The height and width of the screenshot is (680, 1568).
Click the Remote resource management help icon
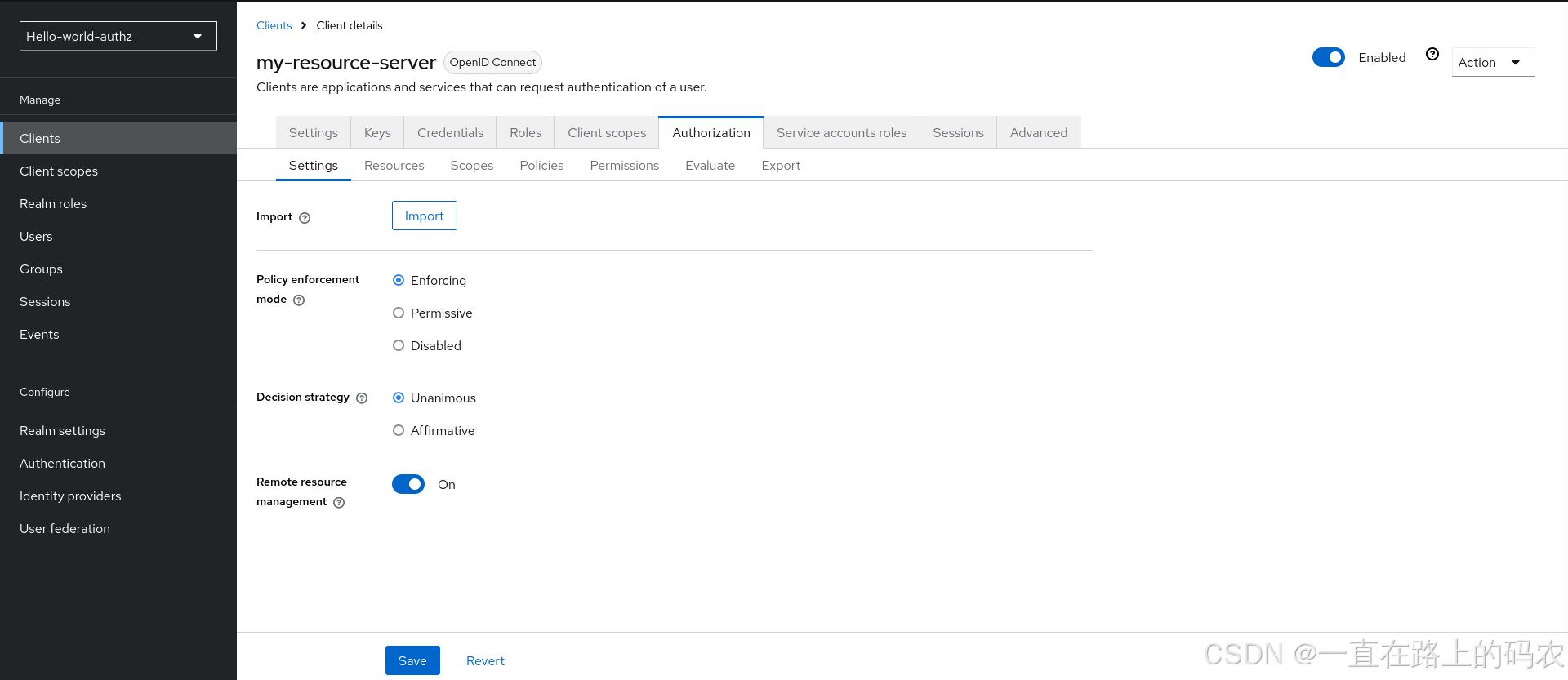pyautogui.click(x=339, y=503)
